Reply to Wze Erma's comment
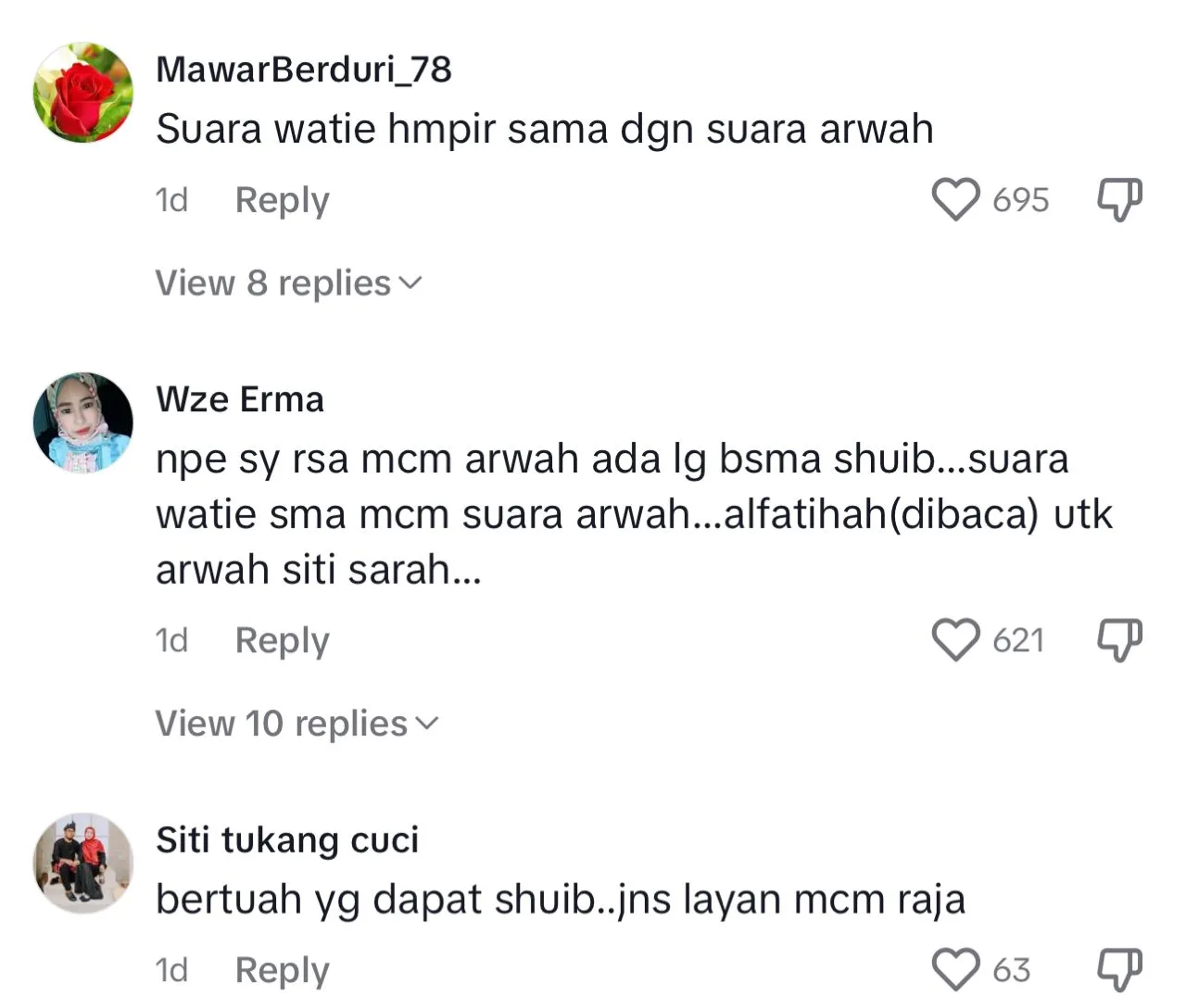The image size is (1186, 1008). [x=282, y=640]
